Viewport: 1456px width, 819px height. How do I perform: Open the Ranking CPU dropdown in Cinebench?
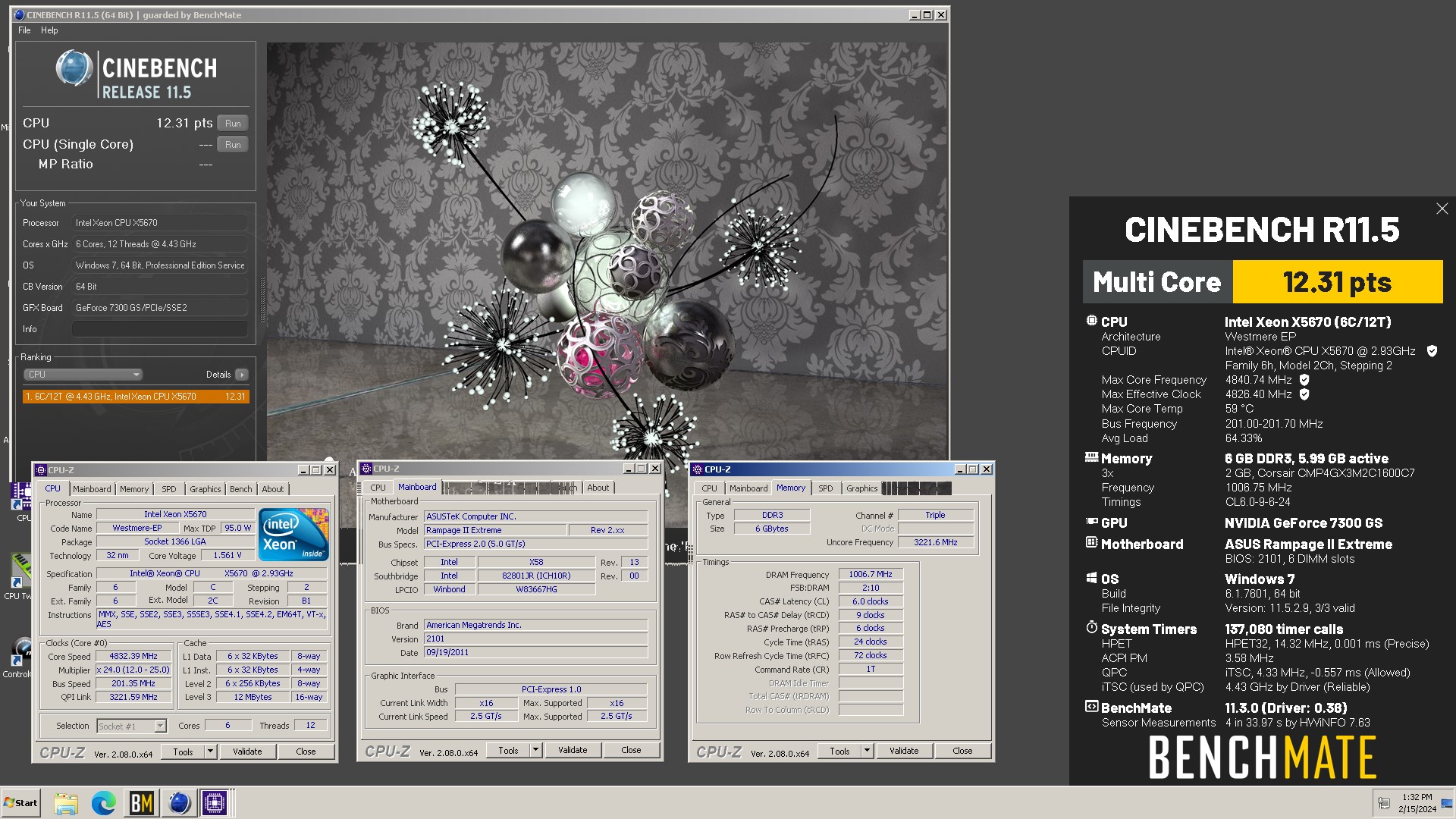[83, 375]
